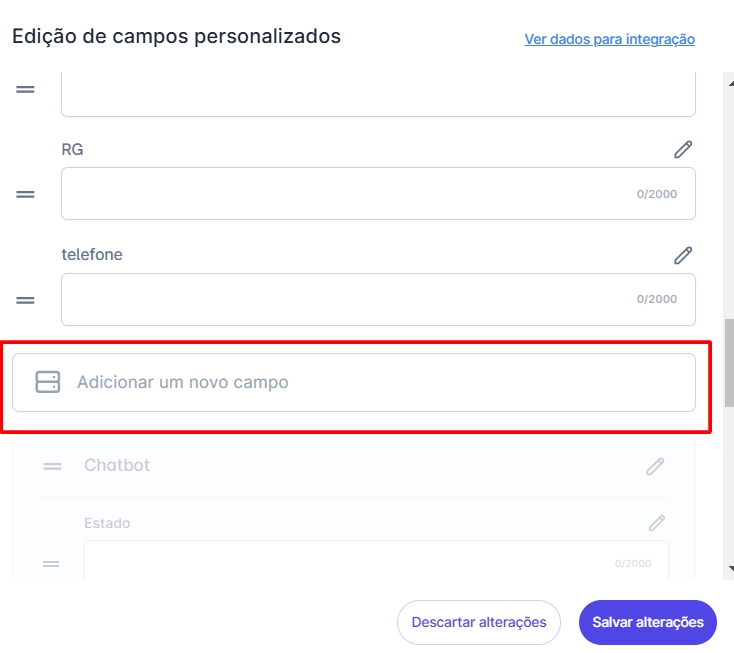Click the Chatbot group drag handle
734x653 pixels.
tap(53, 466)
